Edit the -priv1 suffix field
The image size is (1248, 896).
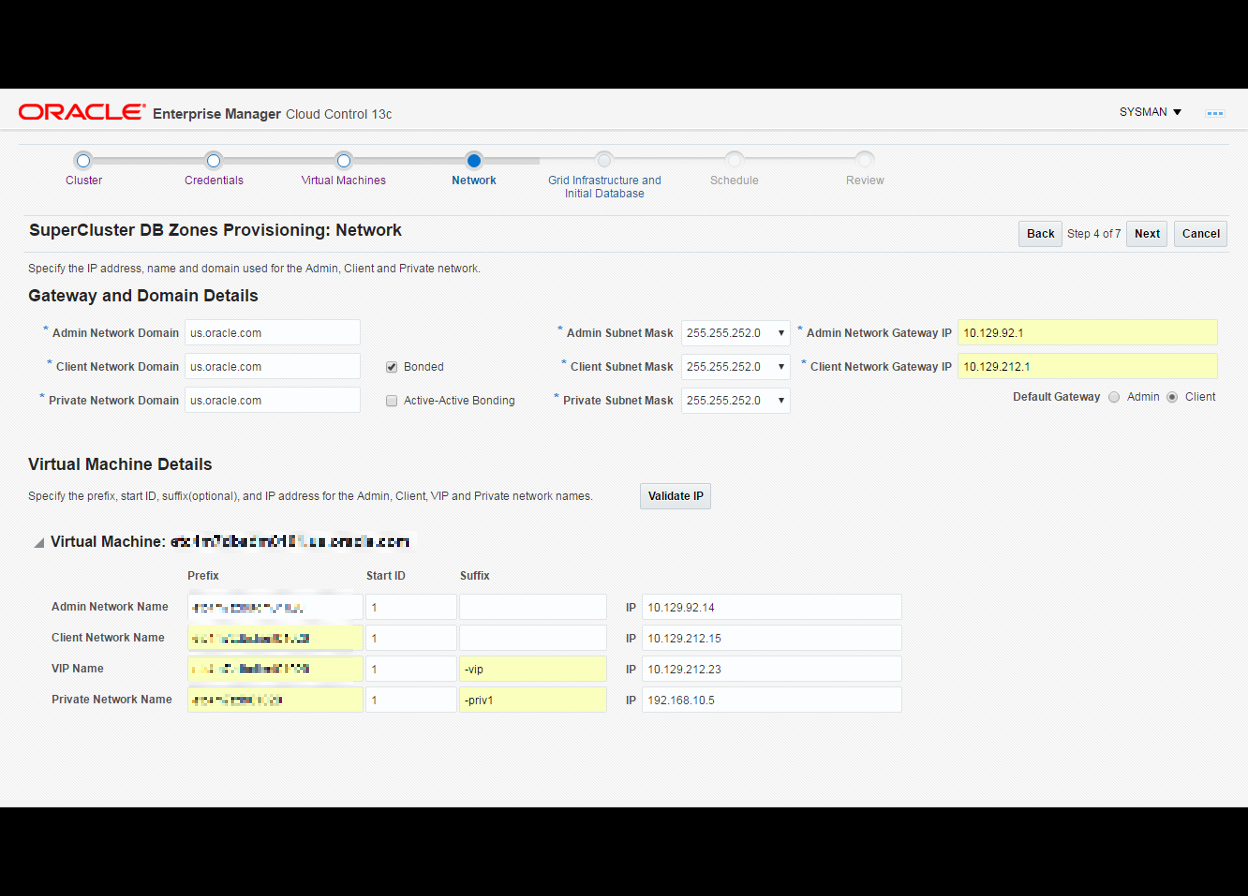coord(533,700)
